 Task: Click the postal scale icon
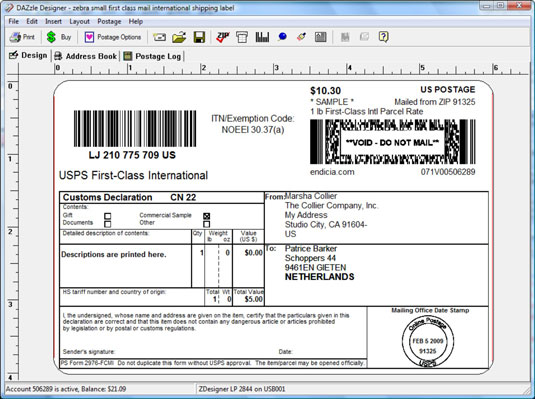tap(242, 37)
